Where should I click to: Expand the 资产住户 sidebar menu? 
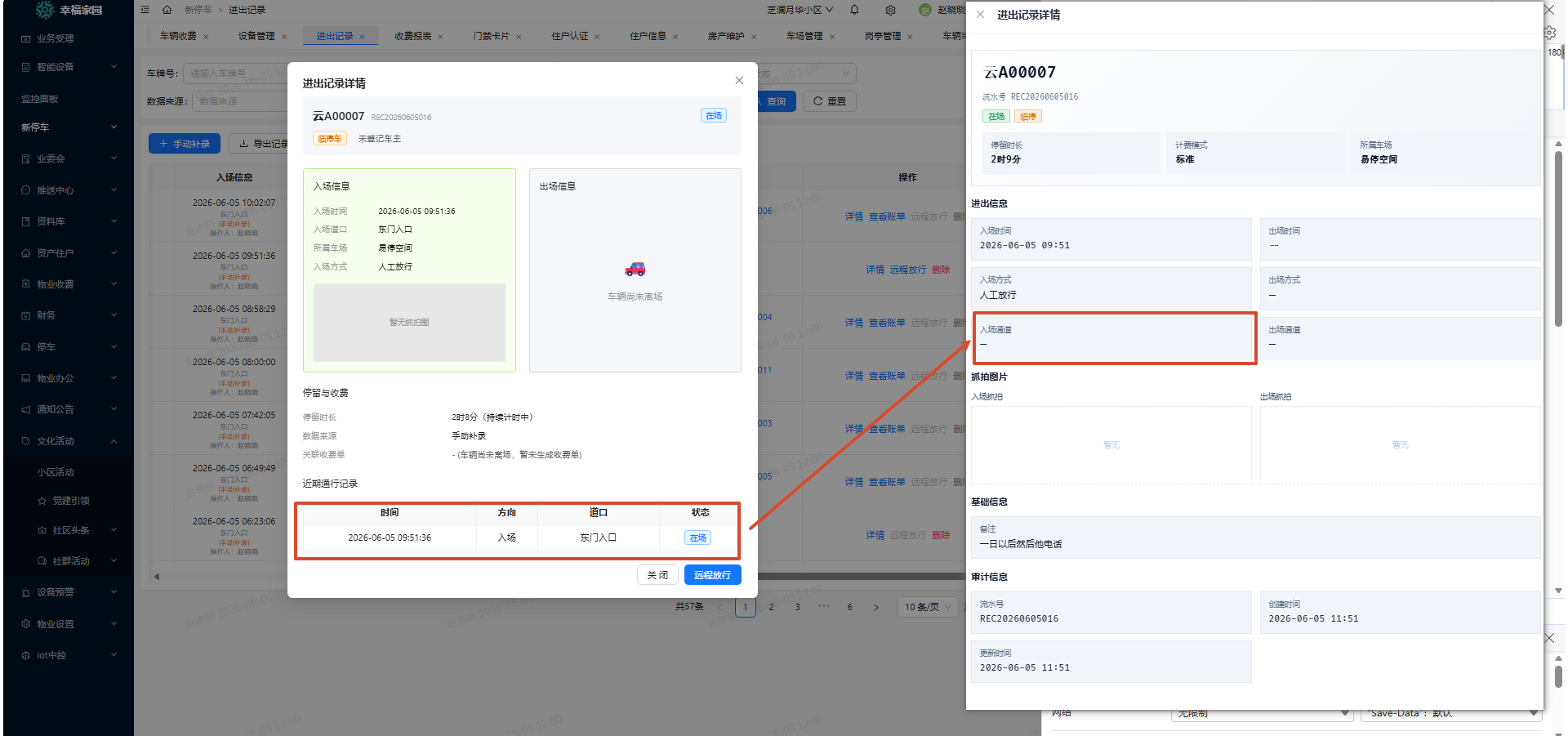114,253
